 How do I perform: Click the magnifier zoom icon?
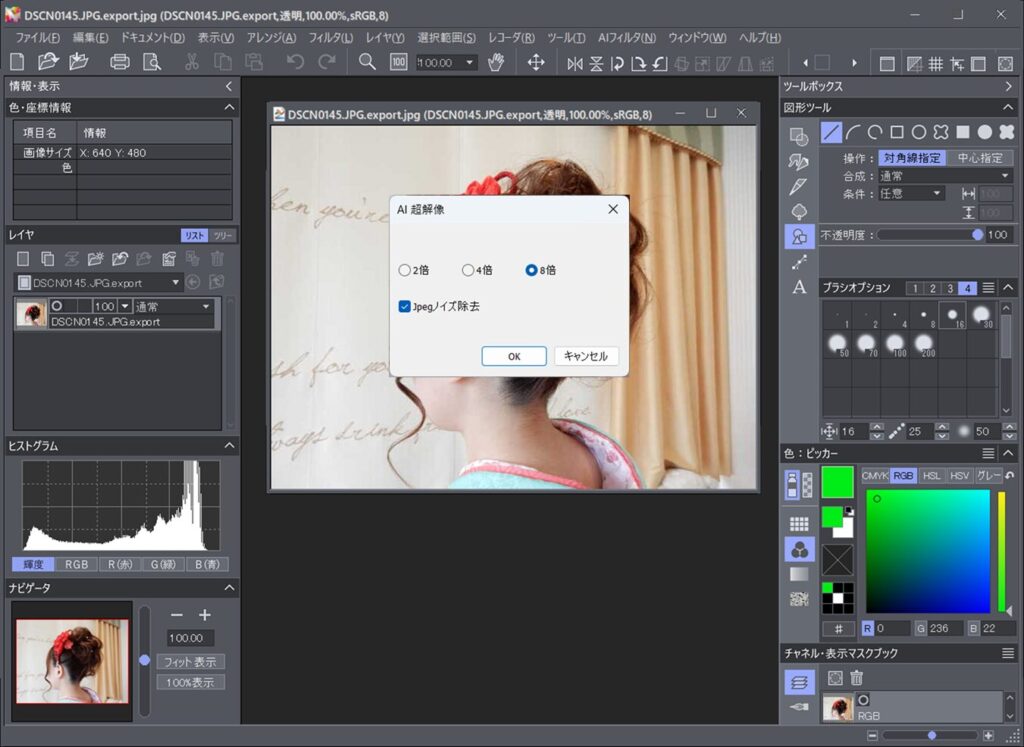367,62
